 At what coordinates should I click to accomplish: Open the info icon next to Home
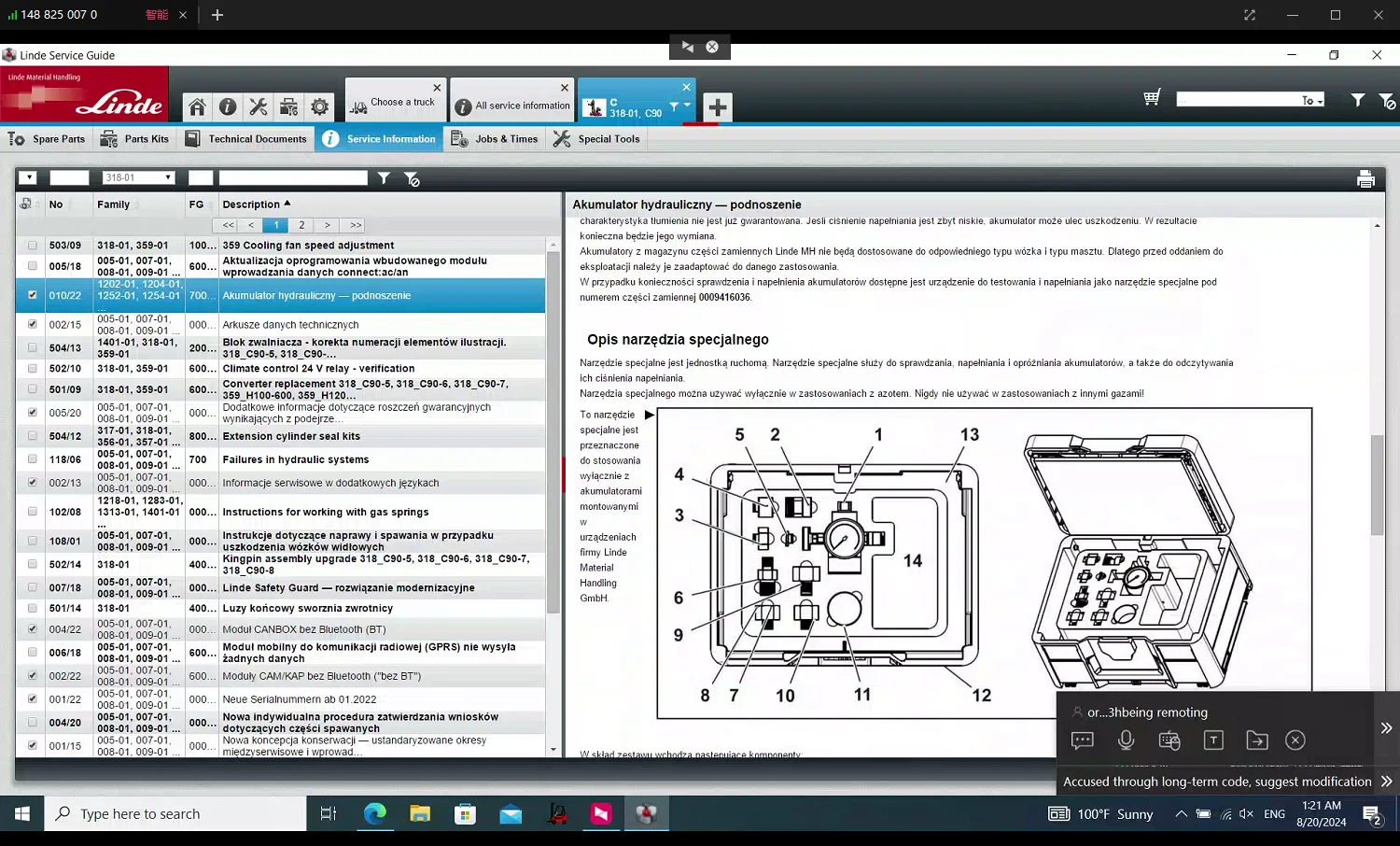pyautogui.click(x=228, y=107)
